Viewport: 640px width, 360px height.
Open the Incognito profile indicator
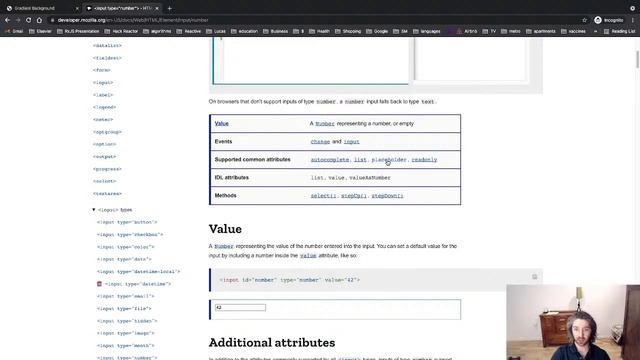click(609, 20)
